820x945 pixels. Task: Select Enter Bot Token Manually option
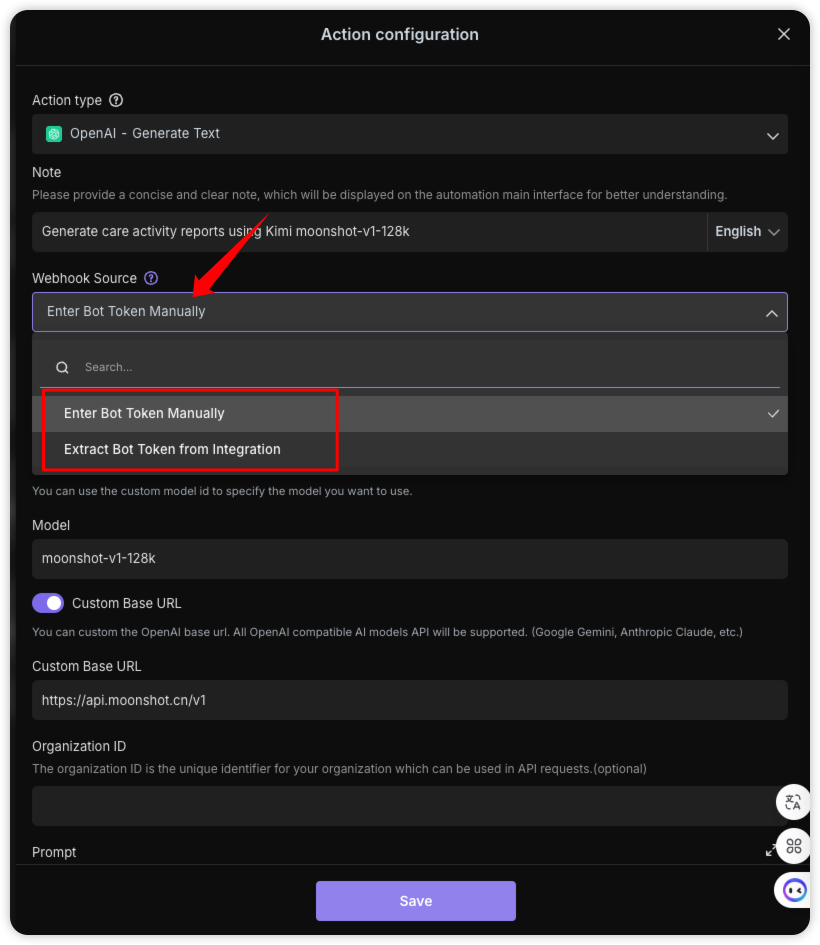pos(410,413)
